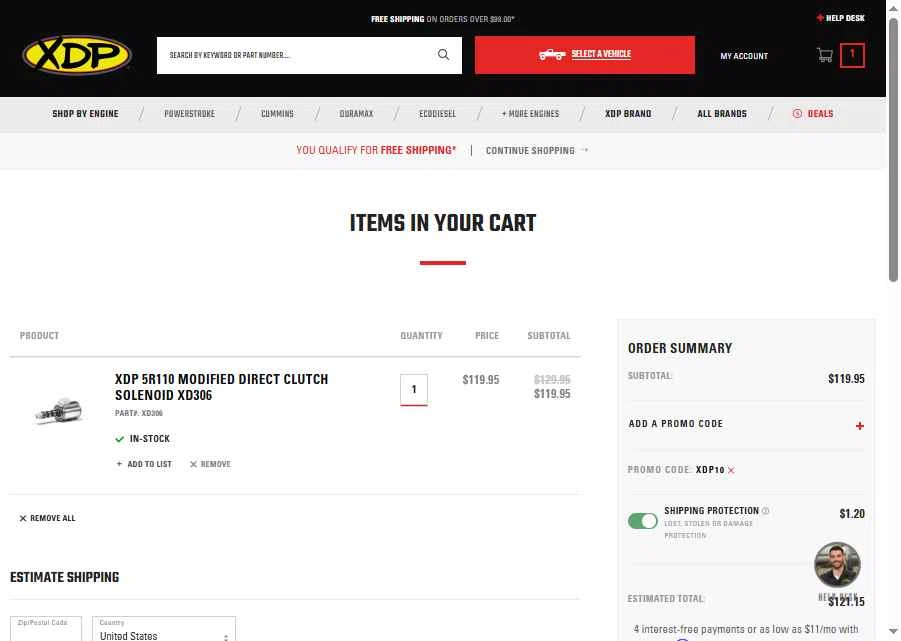The height and width of the screenshot is (641, 901).
Task: Click the Deals tag icon
Action: click(797, 114)
